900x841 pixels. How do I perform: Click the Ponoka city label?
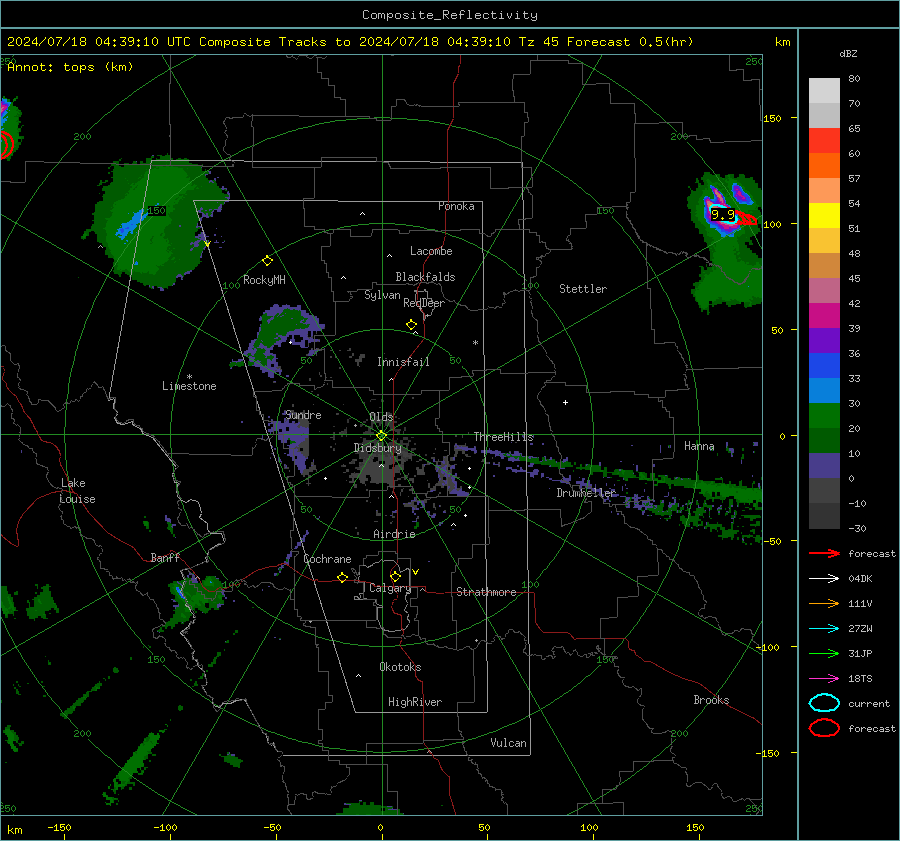pos(456,206)
